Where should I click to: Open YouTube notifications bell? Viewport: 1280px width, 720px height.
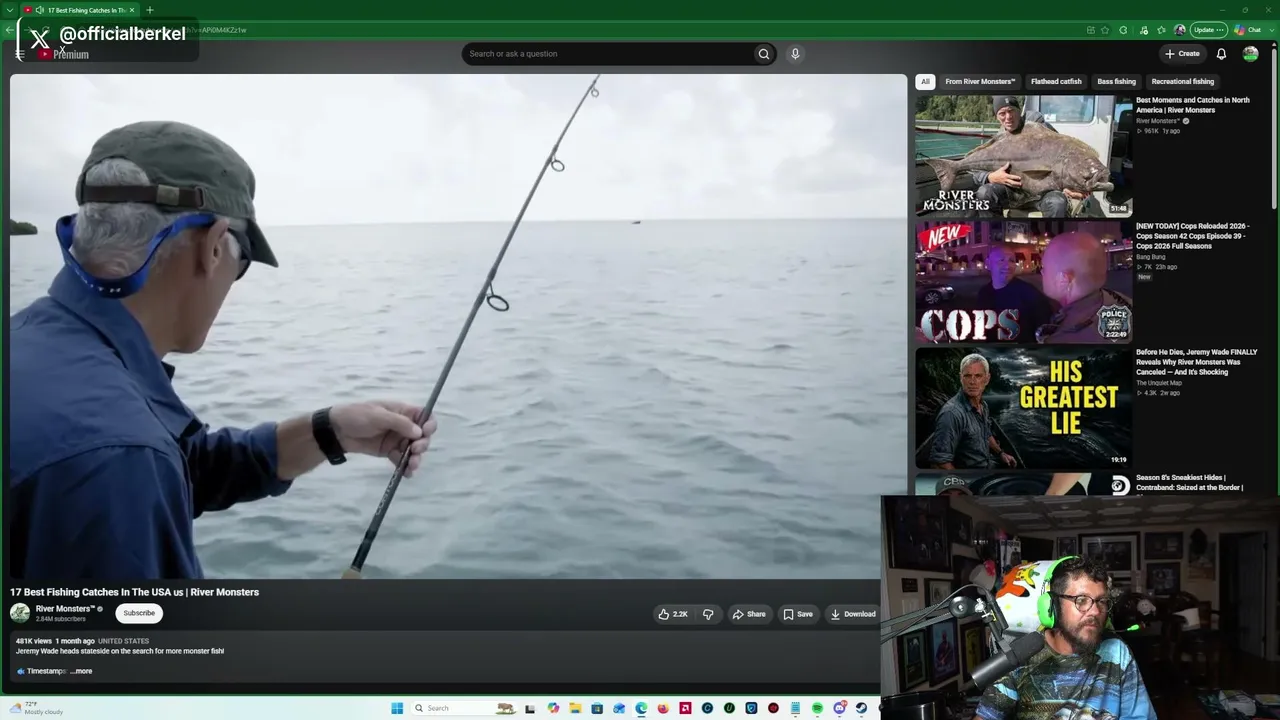1221,54
